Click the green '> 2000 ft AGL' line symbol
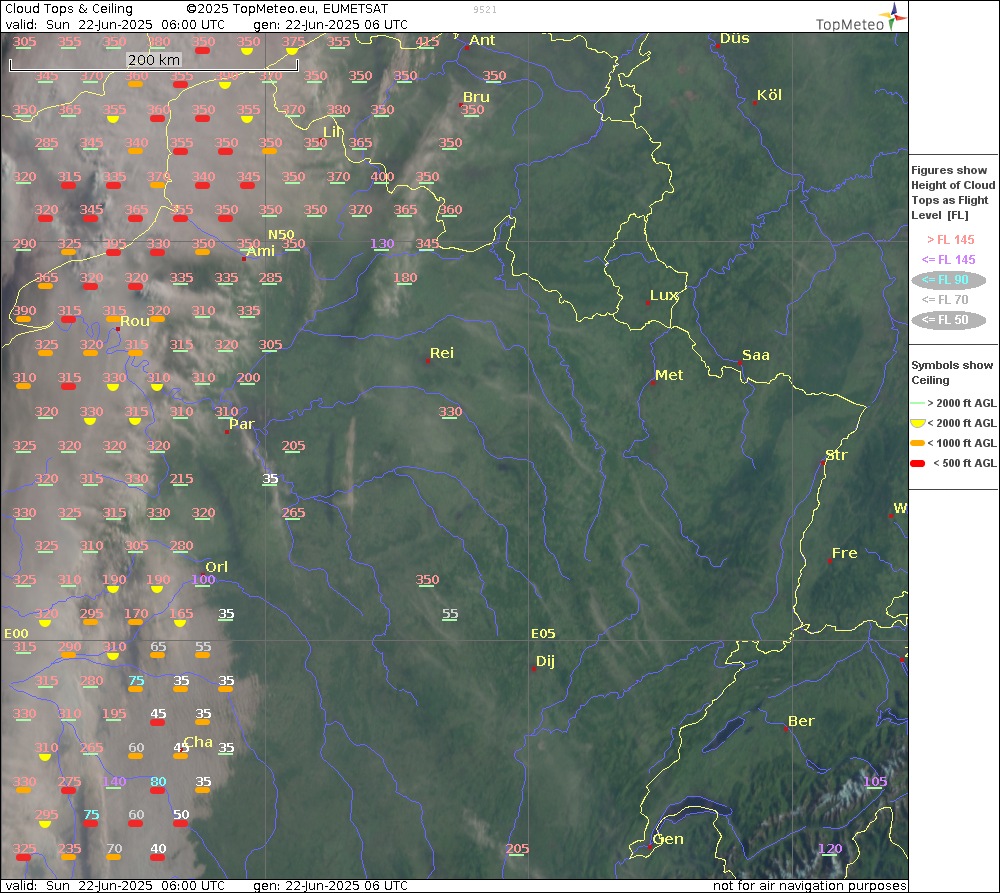The width and height of the screenshot is (1000, 893). tap(918, 403)
